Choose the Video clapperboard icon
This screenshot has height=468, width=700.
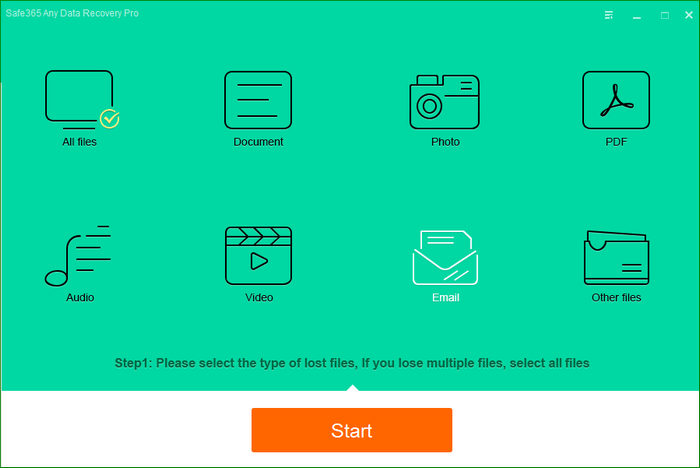coord(258,256)
